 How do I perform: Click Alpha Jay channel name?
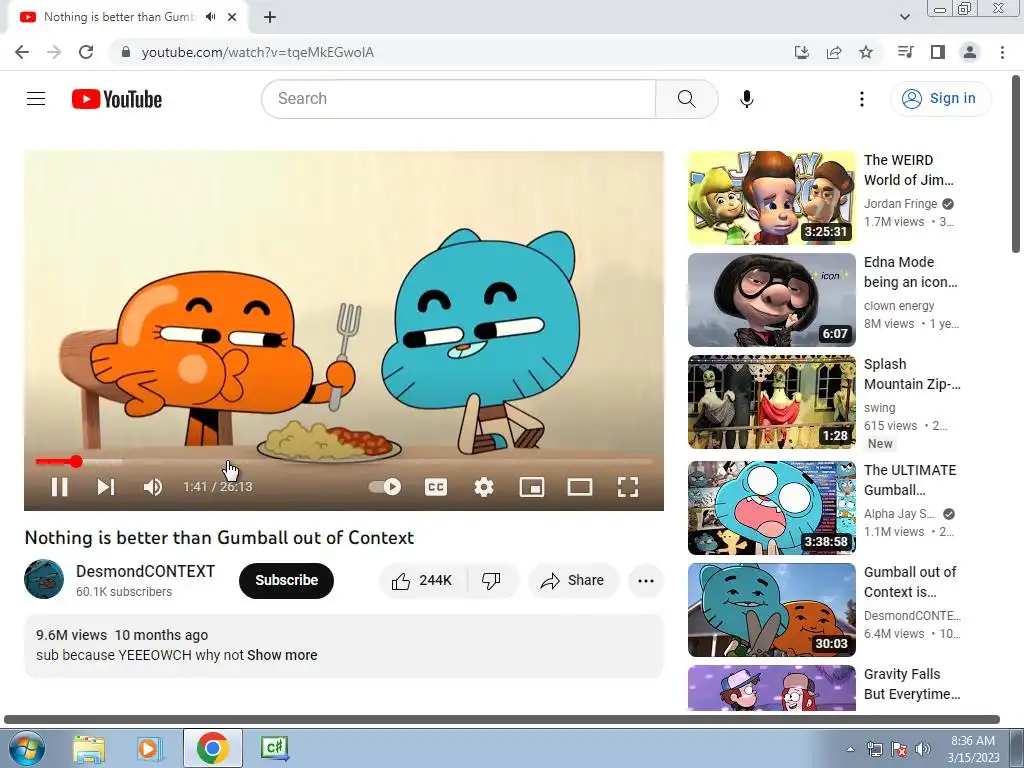pos(899,514)
